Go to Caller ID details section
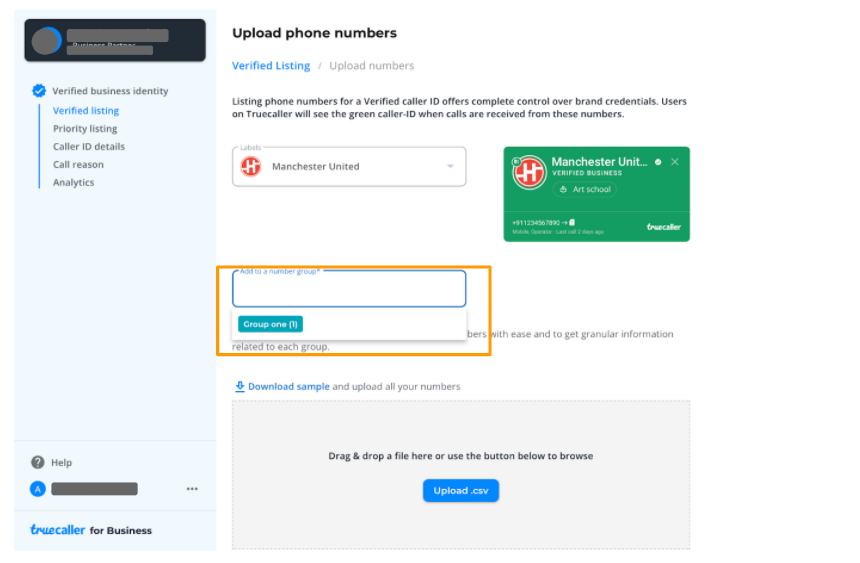 click(89, 147)
